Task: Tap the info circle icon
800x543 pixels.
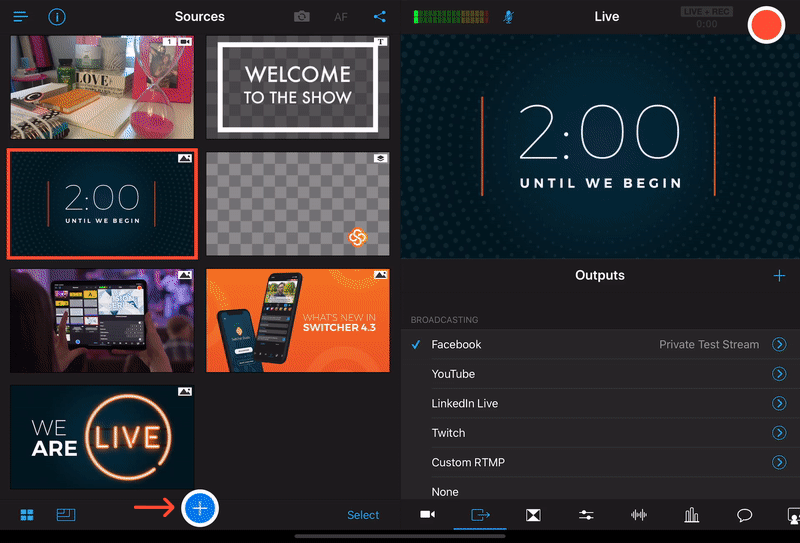Action: click(x=57, y=17)
